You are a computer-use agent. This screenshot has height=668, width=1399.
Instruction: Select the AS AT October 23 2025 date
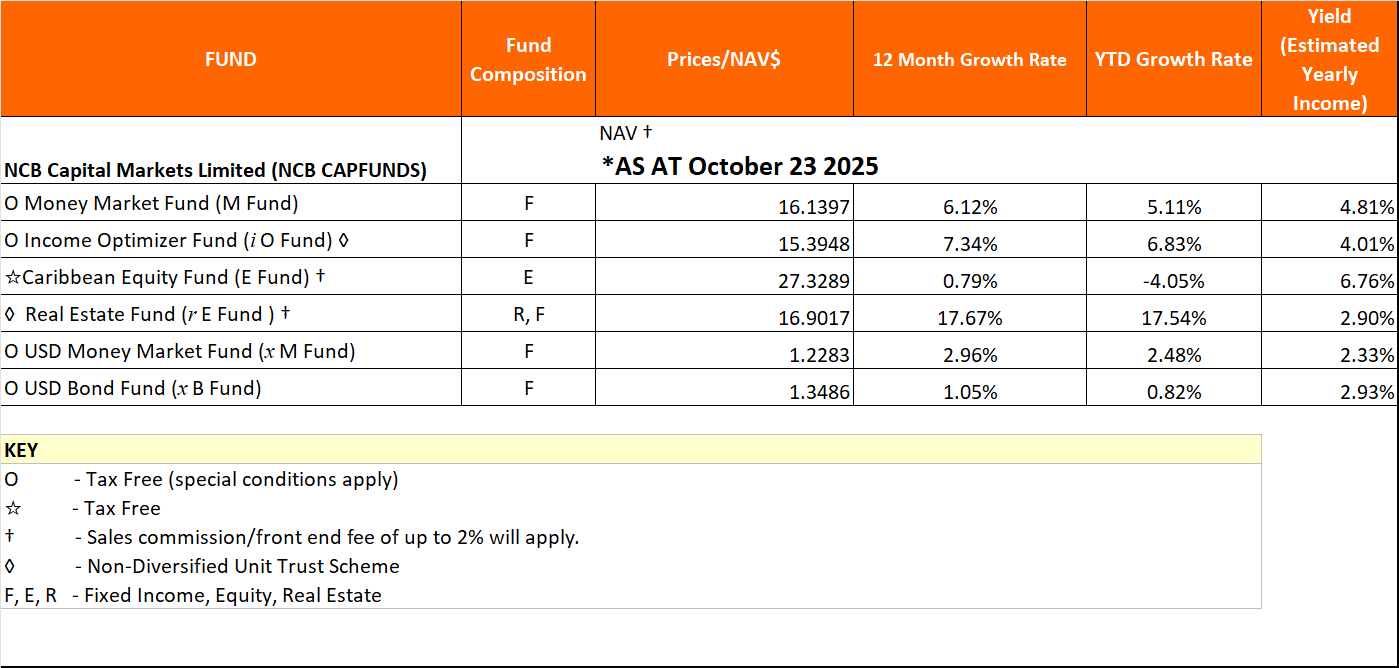(x=739, y=165)
